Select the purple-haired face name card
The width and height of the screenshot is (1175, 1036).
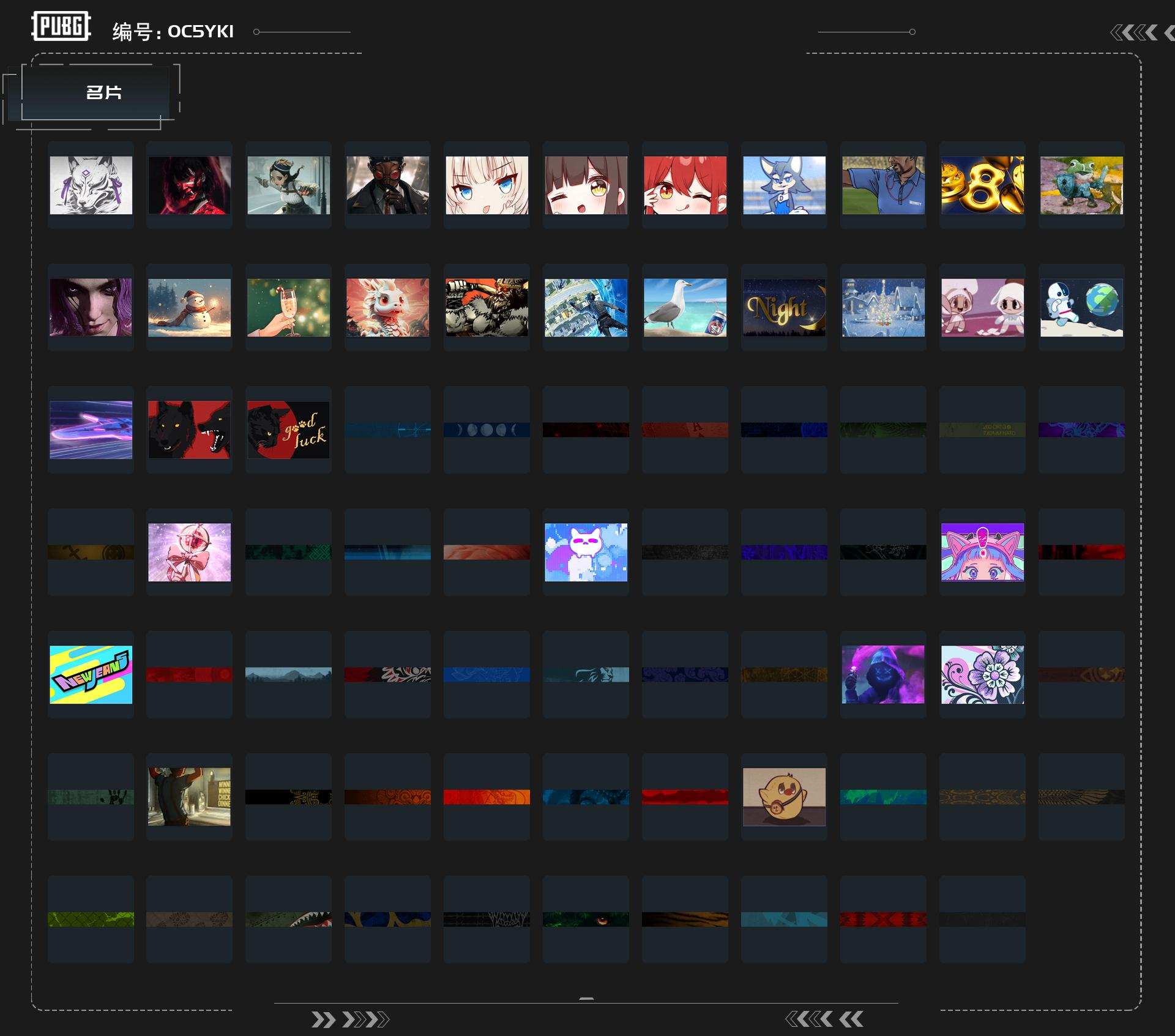point(91,307)
